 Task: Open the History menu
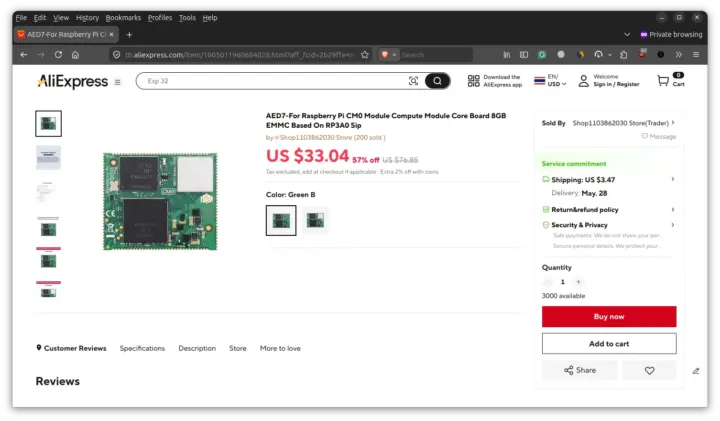point(87,17)
